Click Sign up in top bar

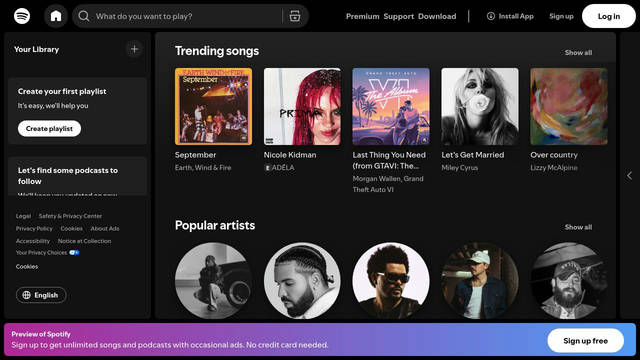561,16
